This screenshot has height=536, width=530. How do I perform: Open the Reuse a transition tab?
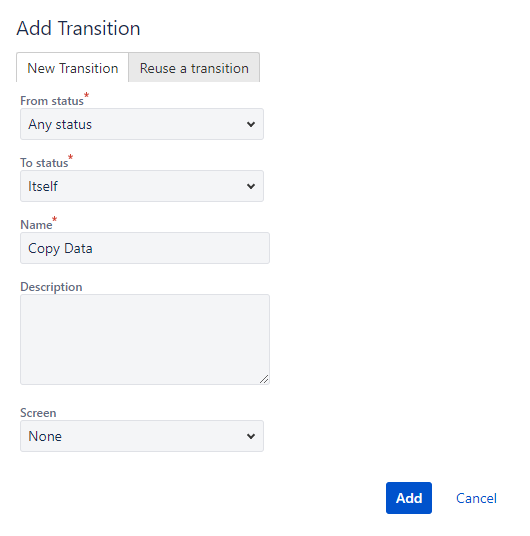pyautogui.click(x=194, y=68)
